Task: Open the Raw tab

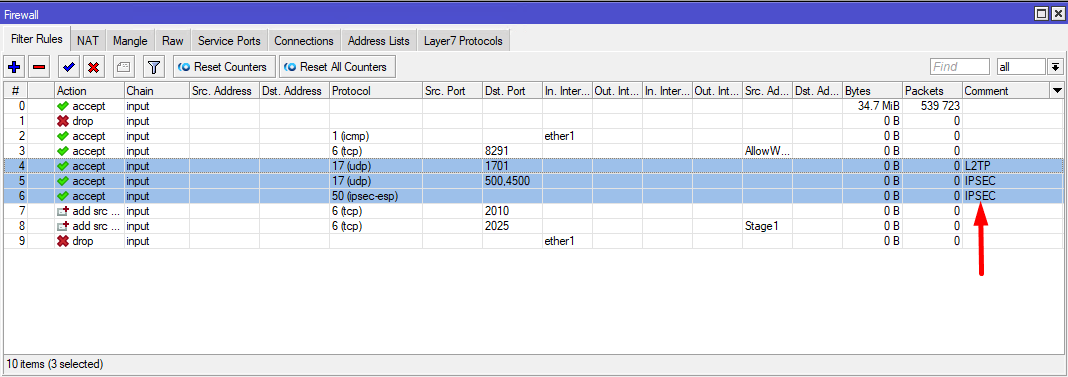Action: click(x=173, y=41)
